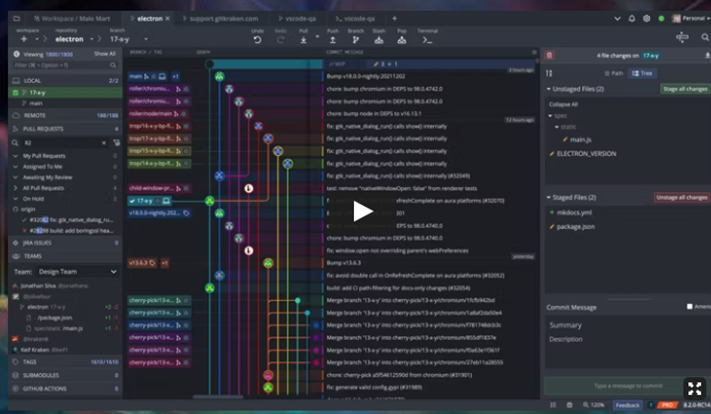The width and height of the screenshot is (711, 414).
Task: Open a new tab with plus button
Action: [394, 19]
